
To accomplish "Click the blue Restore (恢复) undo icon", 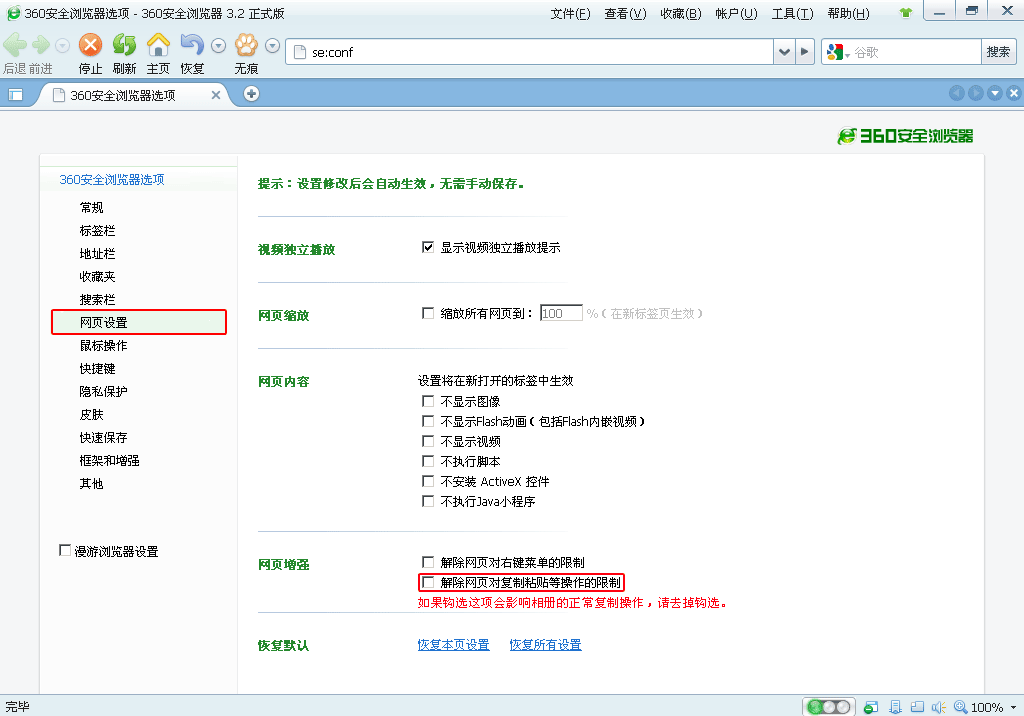I will click(x=192, y=45).
